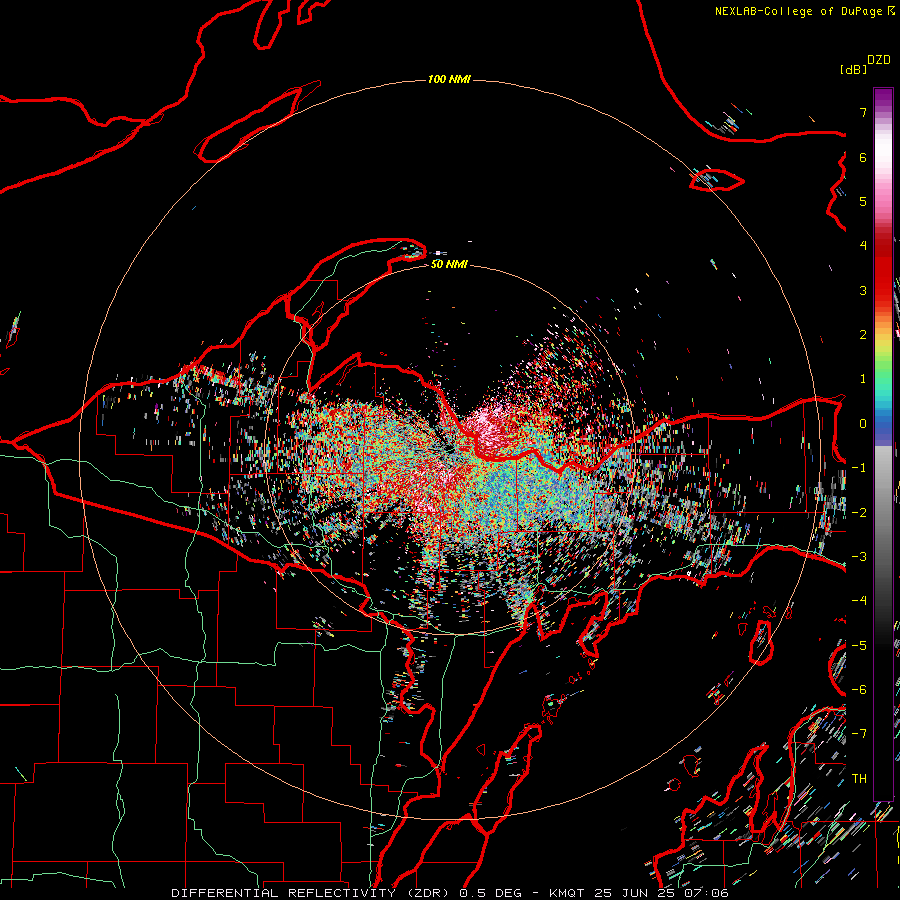The image size is (900, 900).
Task: Click the DIFFERENTIAL REFLECTIVITY (ZDR) caption text
Action: (312, 893)
